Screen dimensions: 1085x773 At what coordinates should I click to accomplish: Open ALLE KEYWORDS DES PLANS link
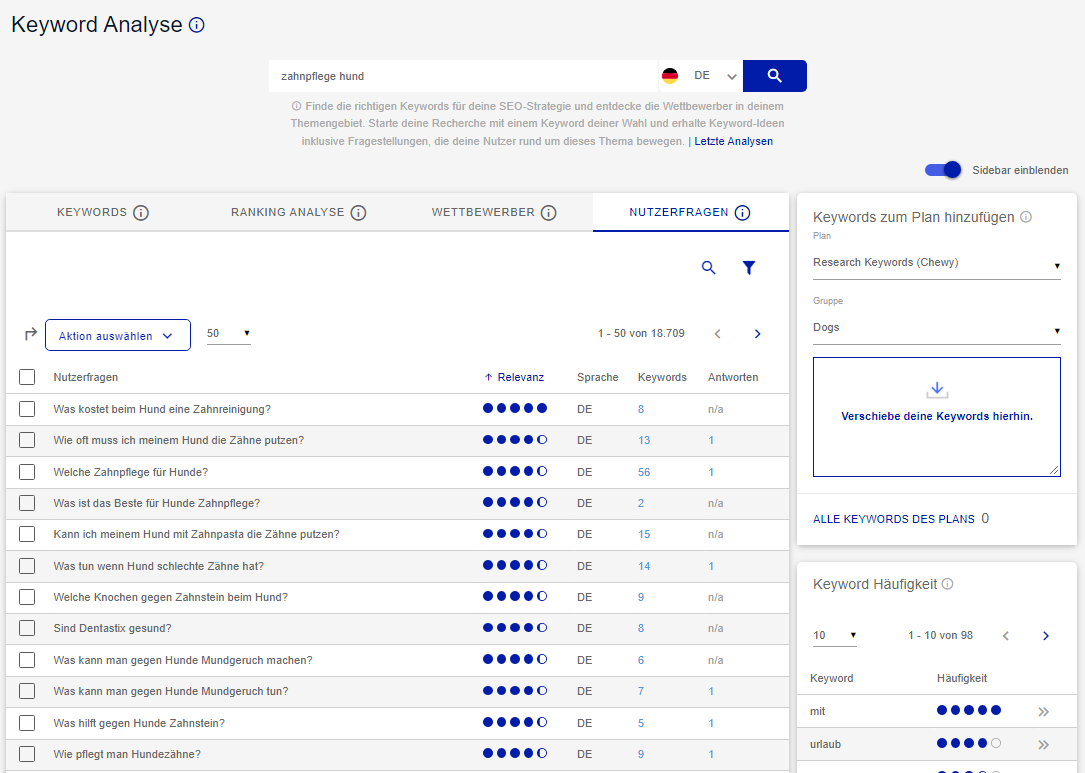coord(893,519)
